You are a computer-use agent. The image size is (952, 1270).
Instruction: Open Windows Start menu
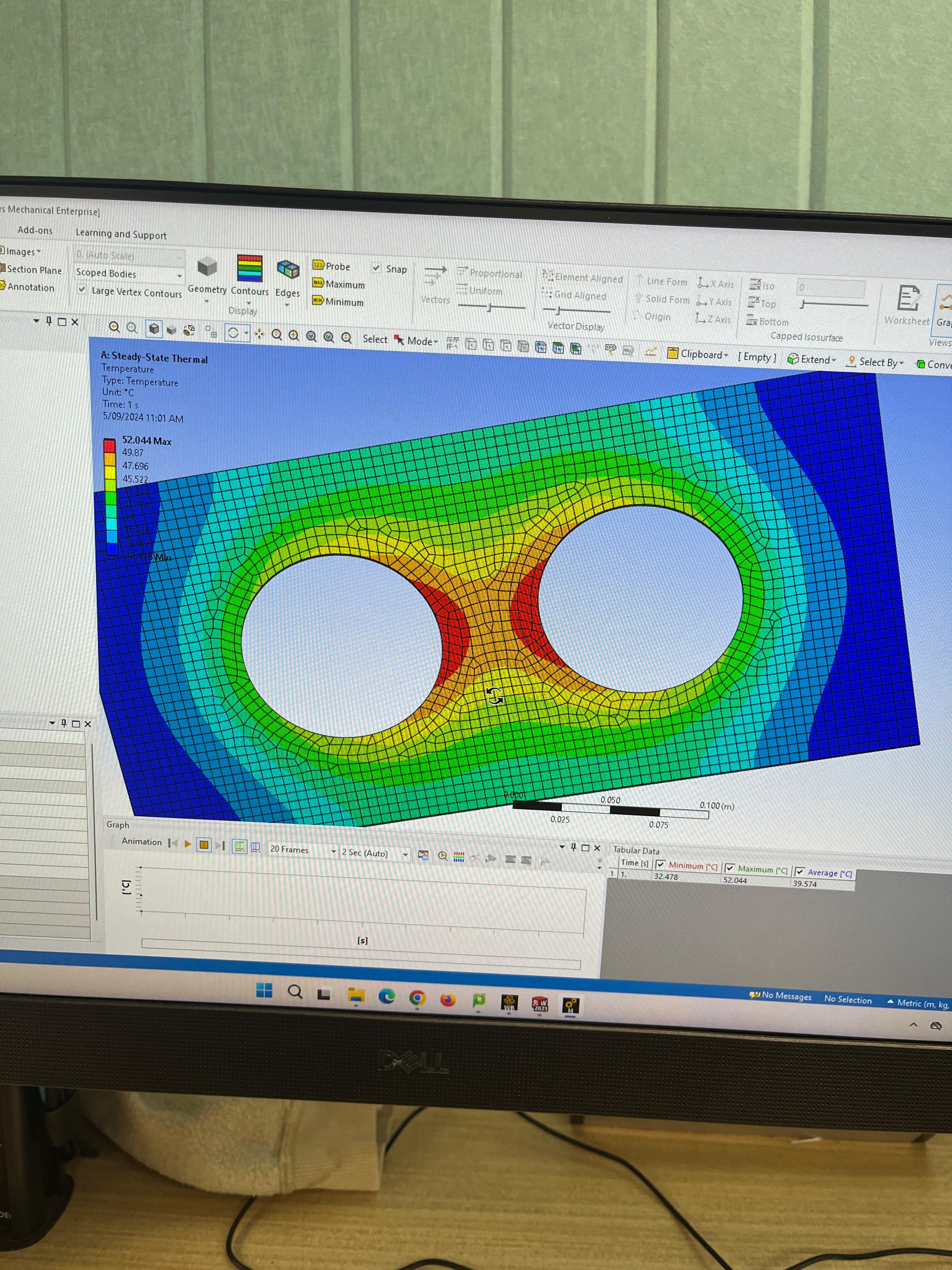click(x=264, y=990)
